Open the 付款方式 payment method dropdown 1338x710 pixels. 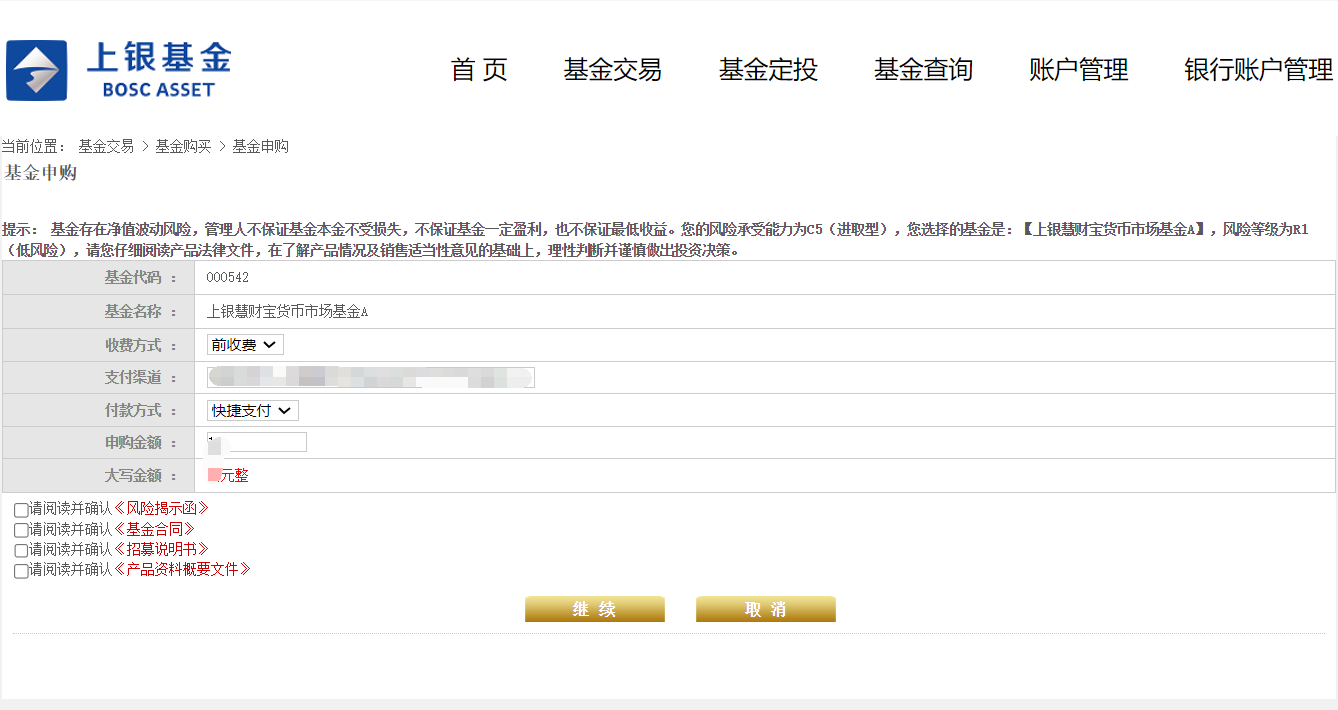pos(251,410)
